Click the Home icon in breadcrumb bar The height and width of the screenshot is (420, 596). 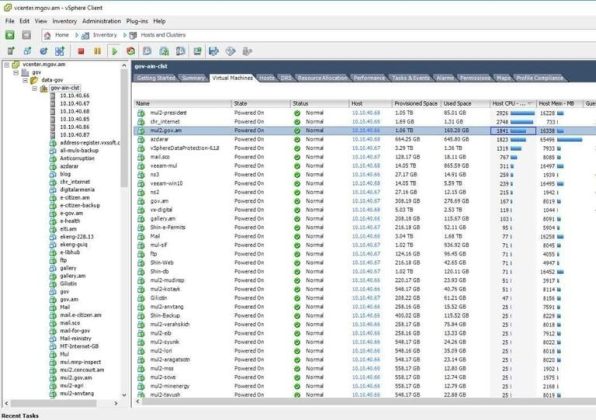(x=48, y=35)
